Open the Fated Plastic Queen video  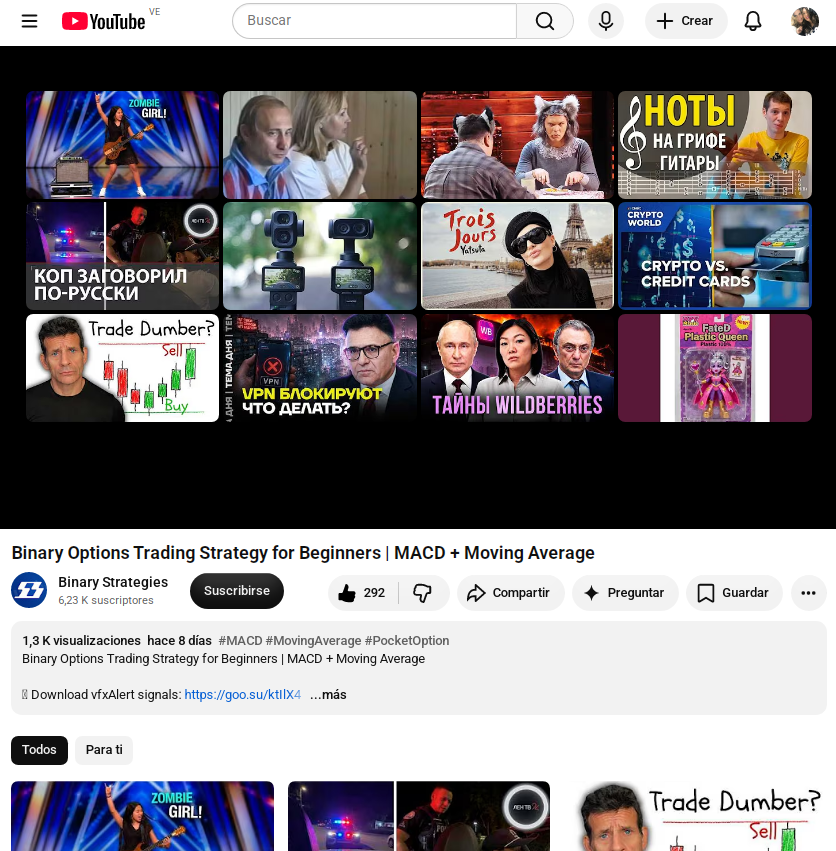click(715, 368)
